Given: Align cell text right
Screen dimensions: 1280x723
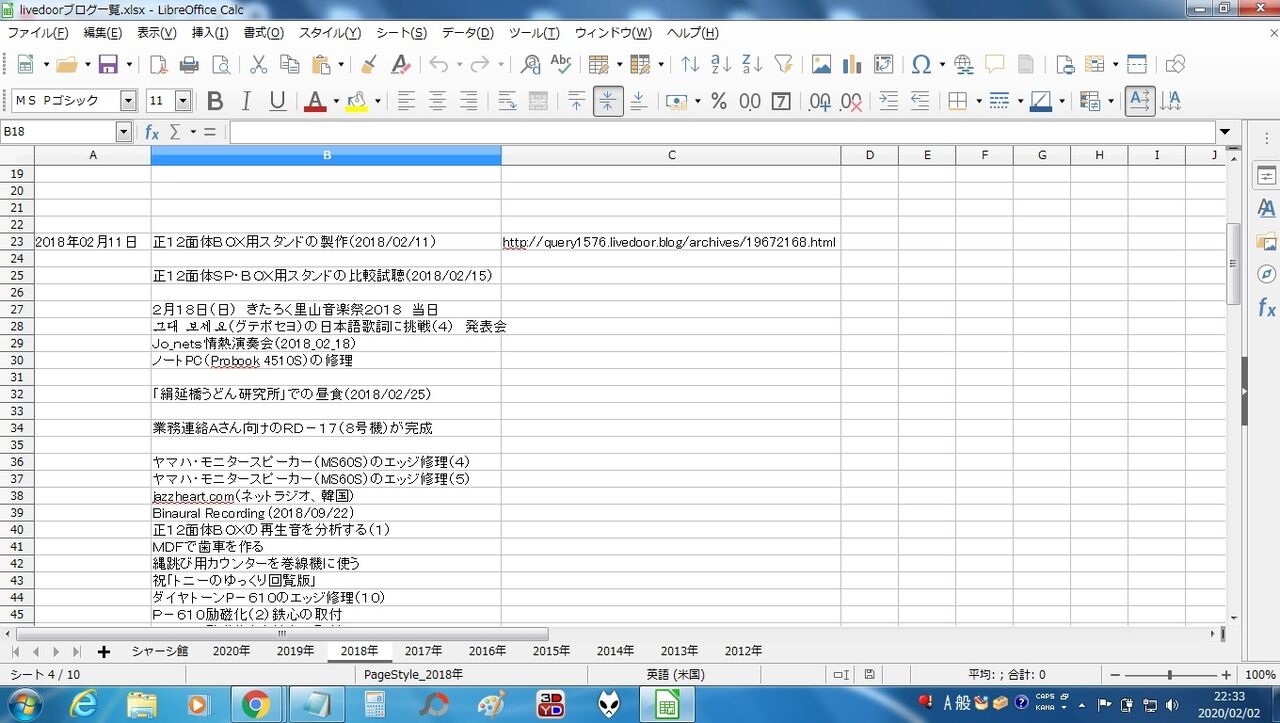Looking at the screenshot, I should 468,101.
